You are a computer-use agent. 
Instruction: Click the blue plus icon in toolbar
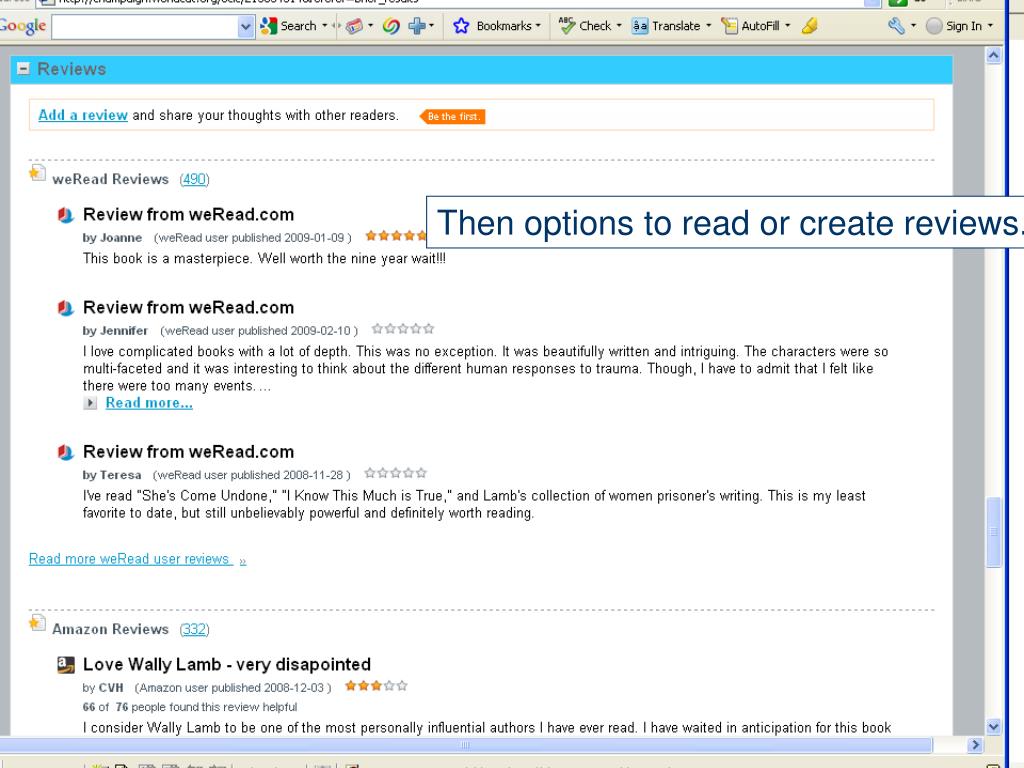[416, 26]
